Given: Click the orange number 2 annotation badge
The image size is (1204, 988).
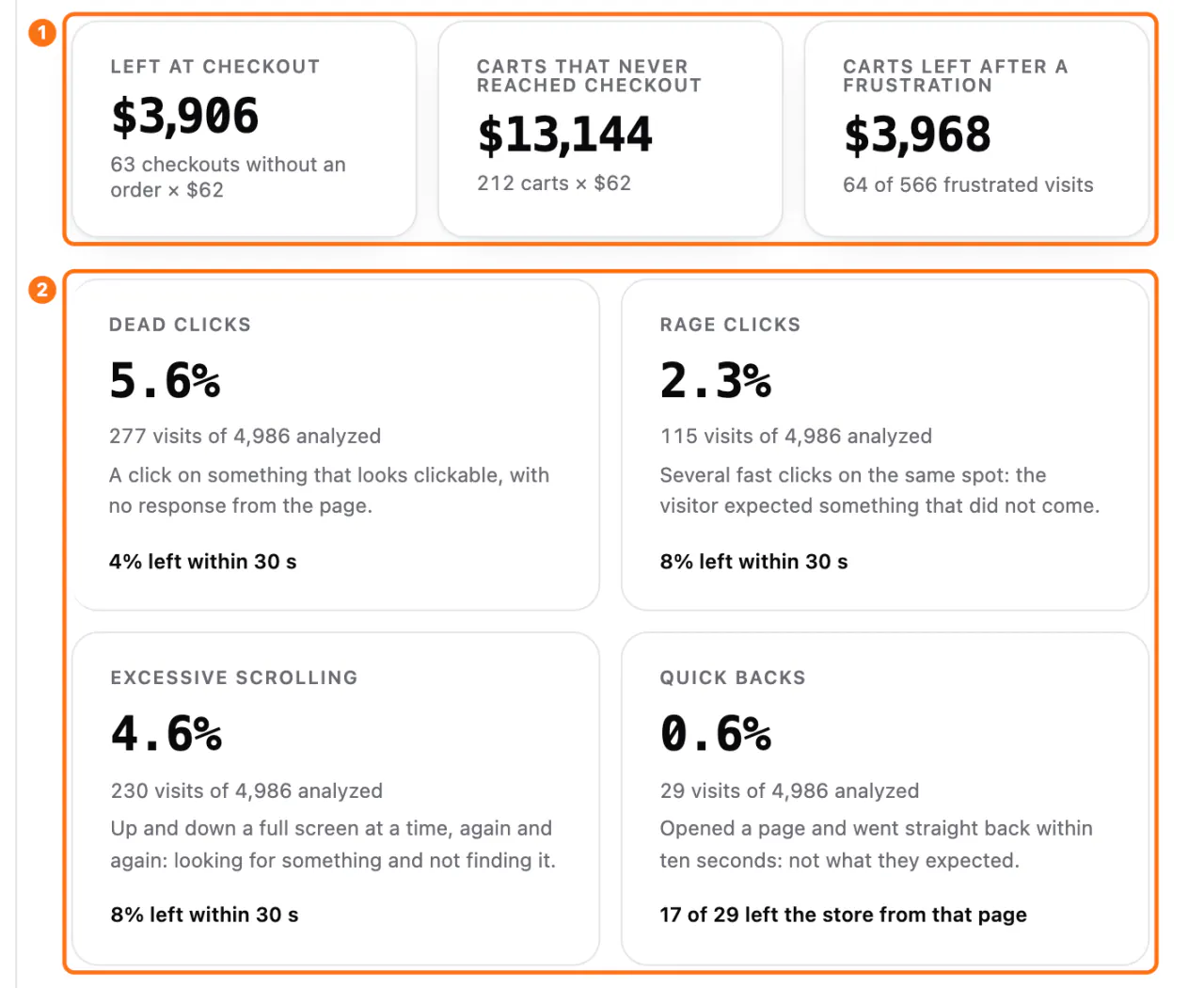Looking at the screenshot, I should (x=42, y=290).
